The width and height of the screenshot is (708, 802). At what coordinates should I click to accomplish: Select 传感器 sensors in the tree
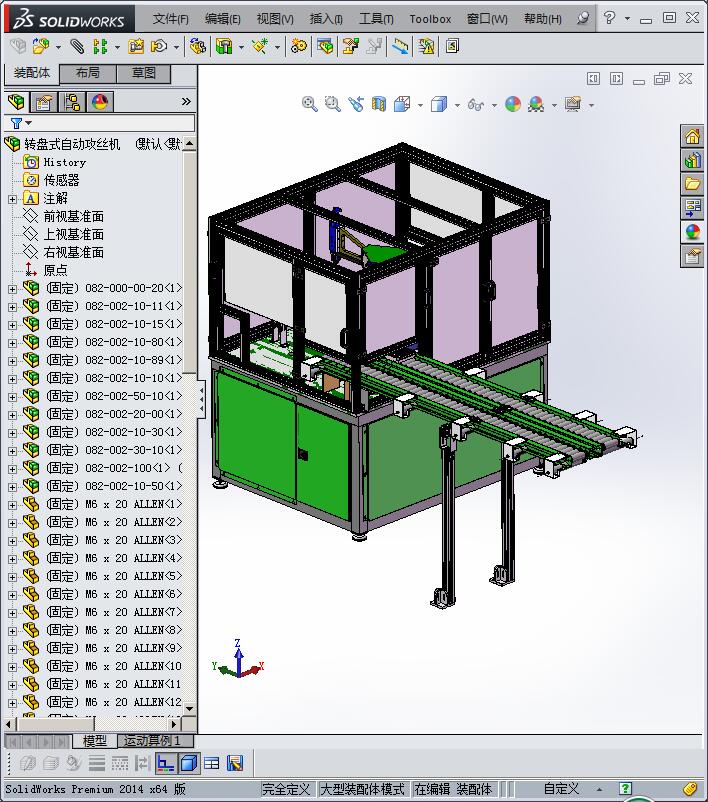(x=61, y=180)
